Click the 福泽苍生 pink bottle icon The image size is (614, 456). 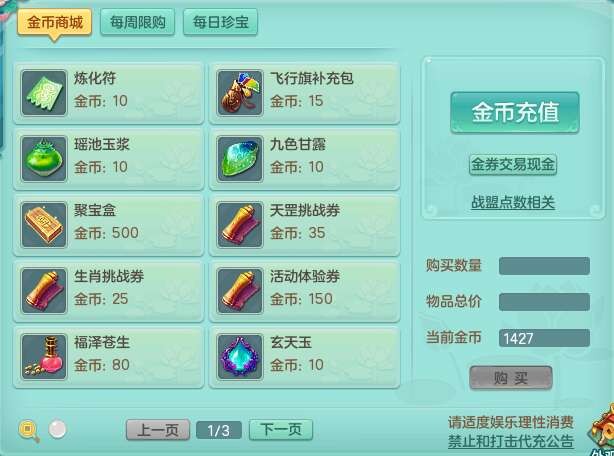click(x=44, y=357)
